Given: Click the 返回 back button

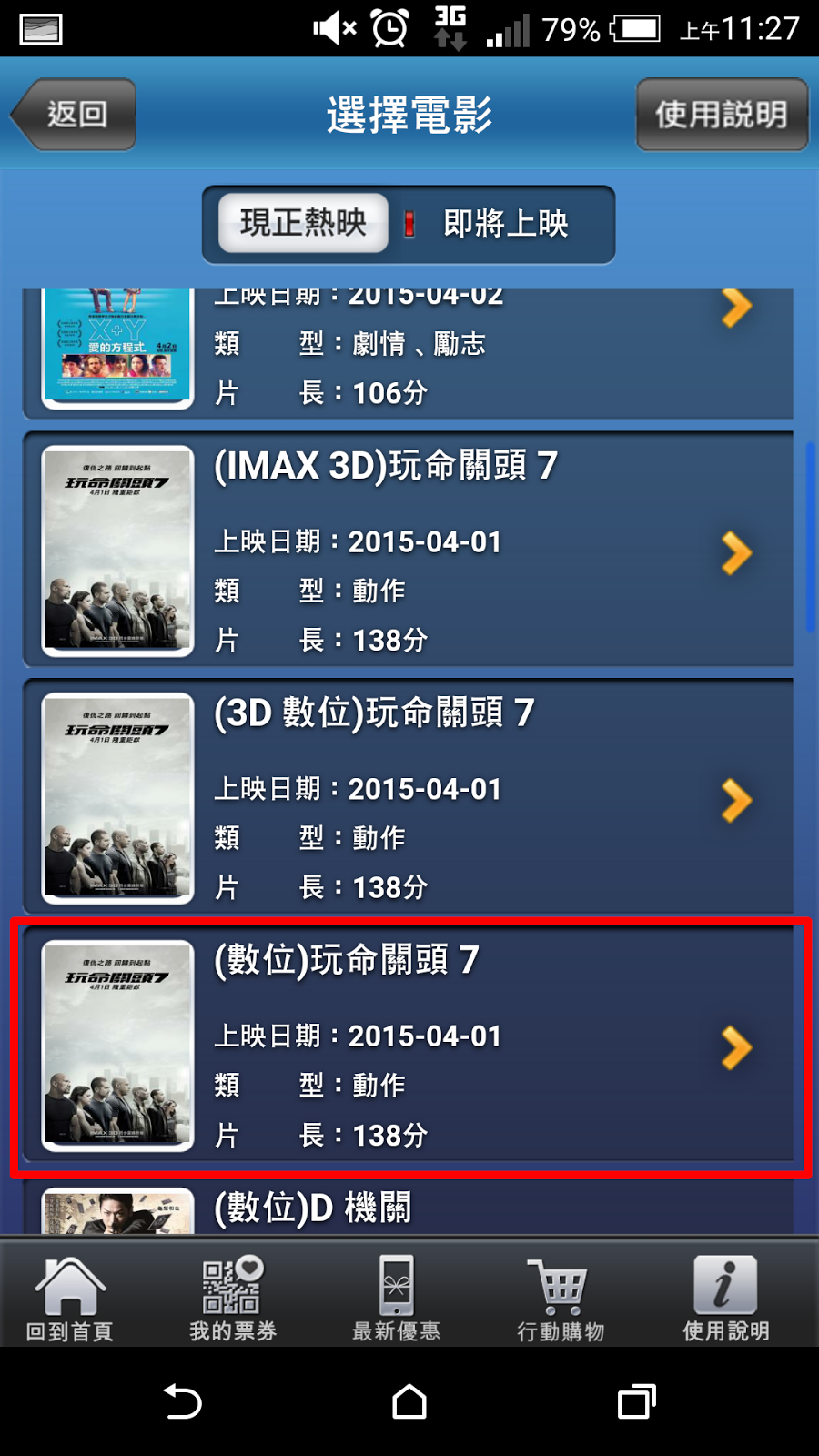Looking at the screenshot, I should click(74, 115).
